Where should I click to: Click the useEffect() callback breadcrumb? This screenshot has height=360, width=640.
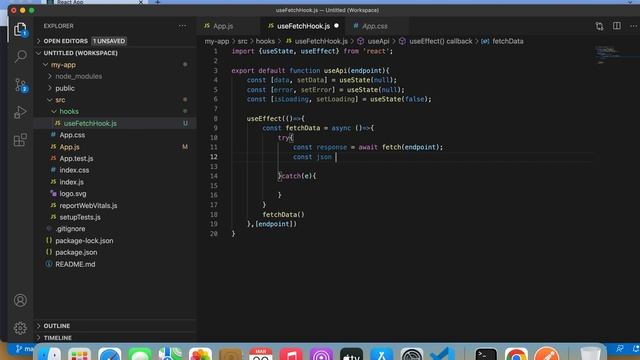coord(440,41)
